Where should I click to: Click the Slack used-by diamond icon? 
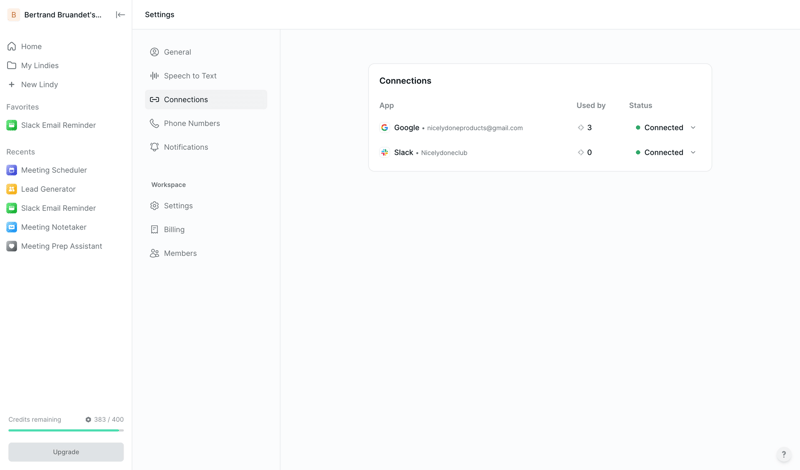point(581,152)
